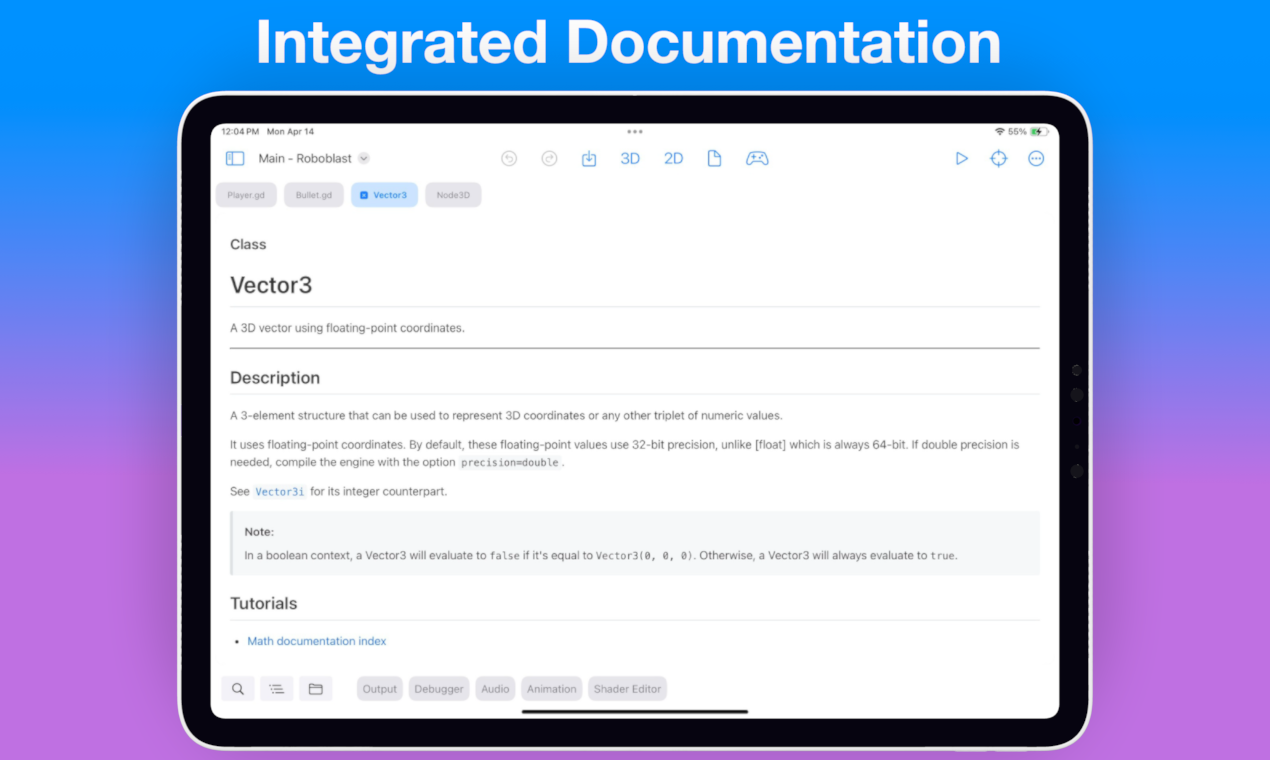Open the script document icon
Viewport: 1270px width, 760px height.
pos(714,158)
